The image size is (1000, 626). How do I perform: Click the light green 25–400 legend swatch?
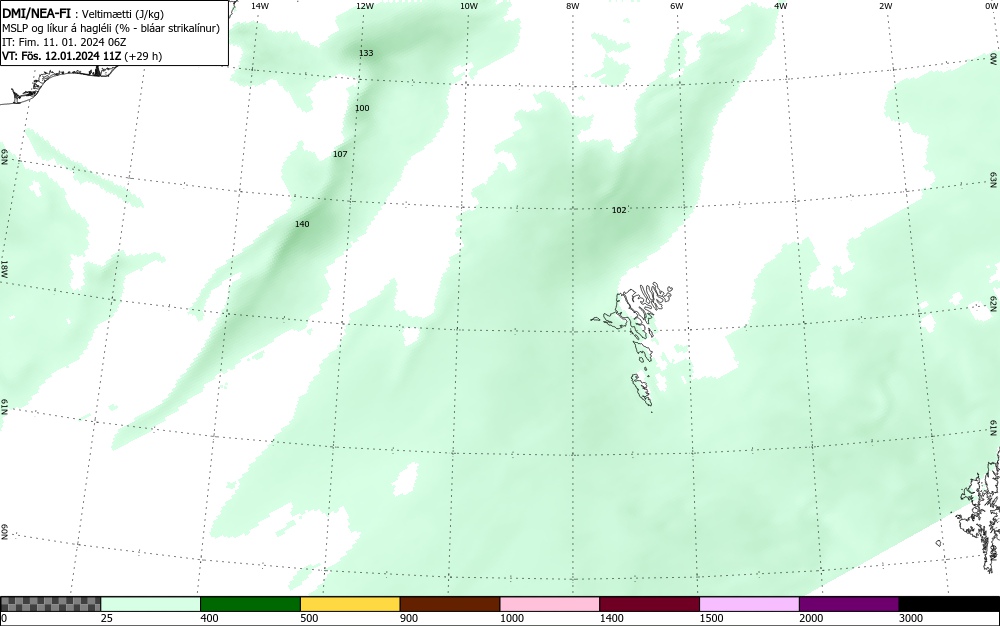click(151, 604)
